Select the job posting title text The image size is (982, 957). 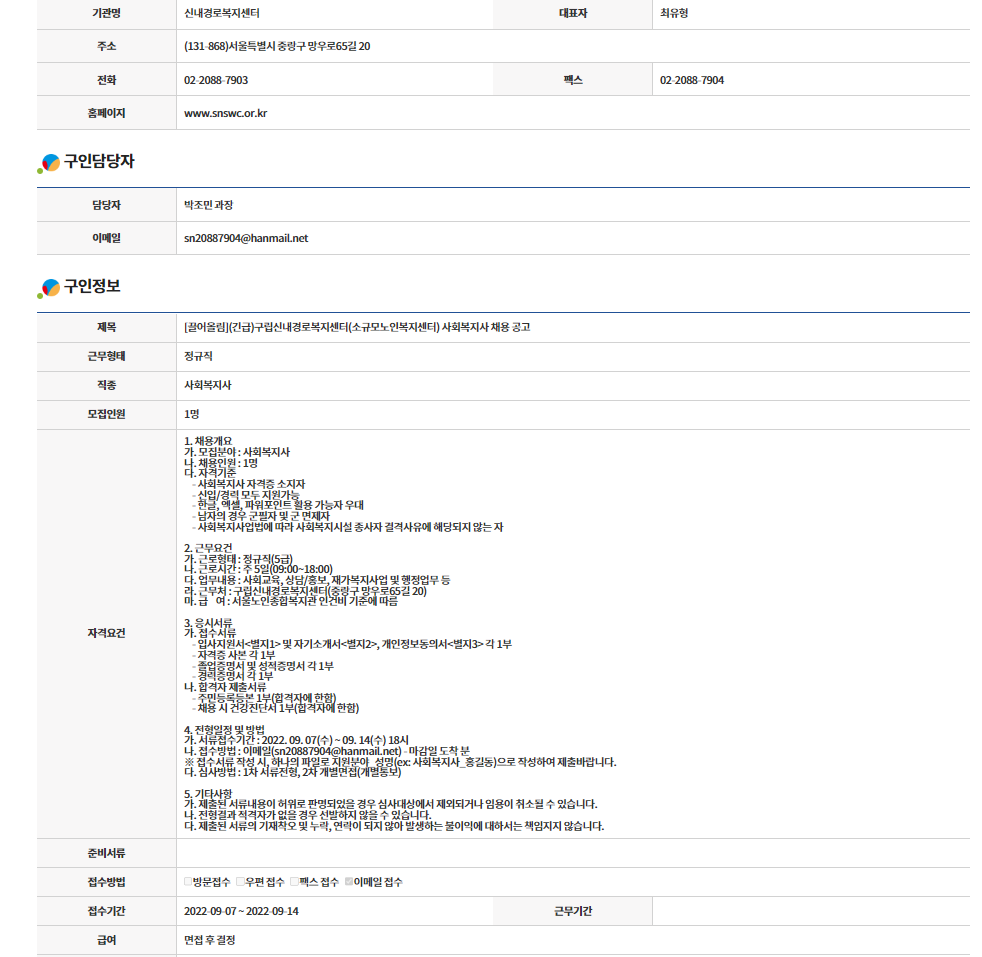pos(357,327)
